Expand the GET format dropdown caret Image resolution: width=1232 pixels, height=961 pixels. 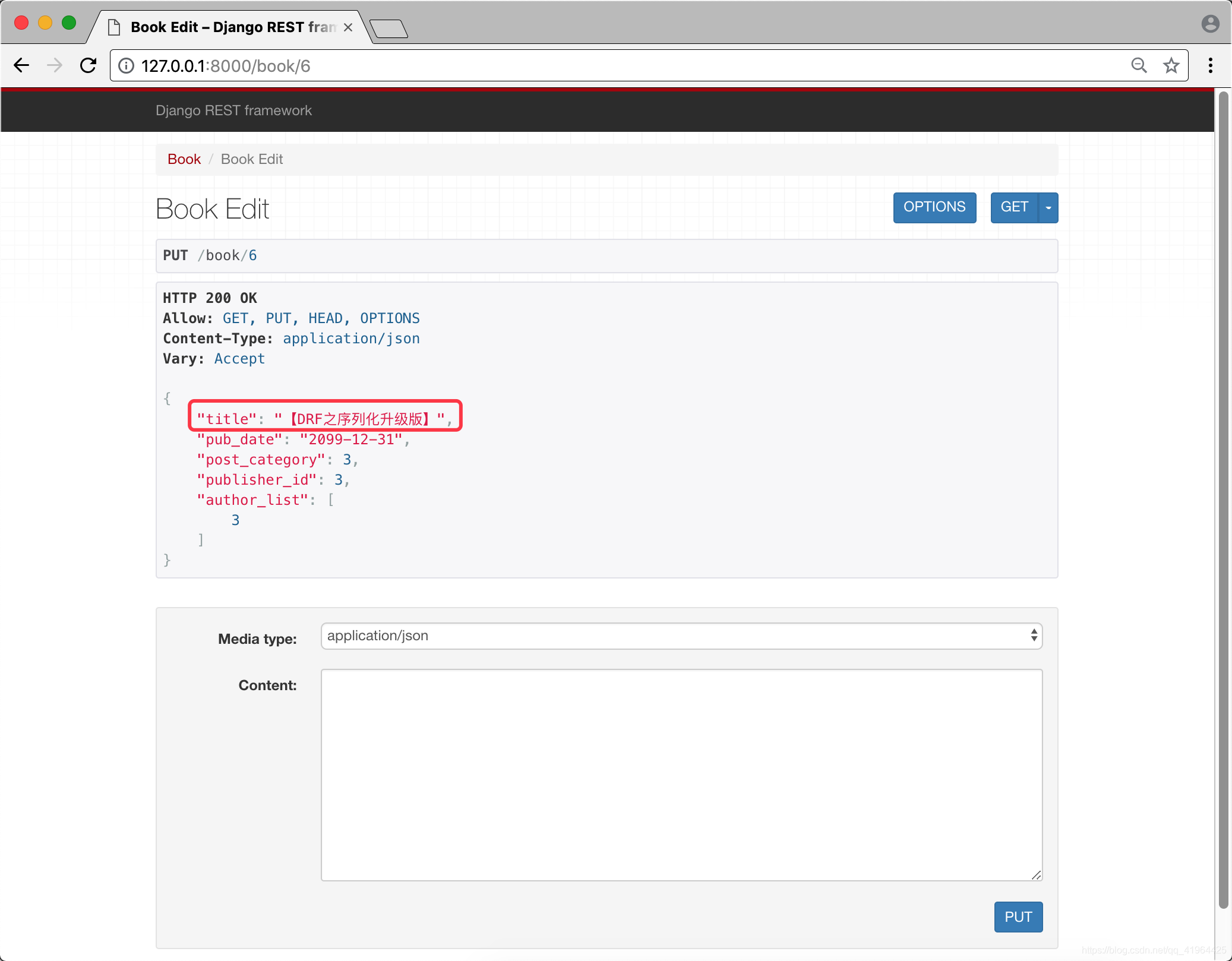point(1048,207)
